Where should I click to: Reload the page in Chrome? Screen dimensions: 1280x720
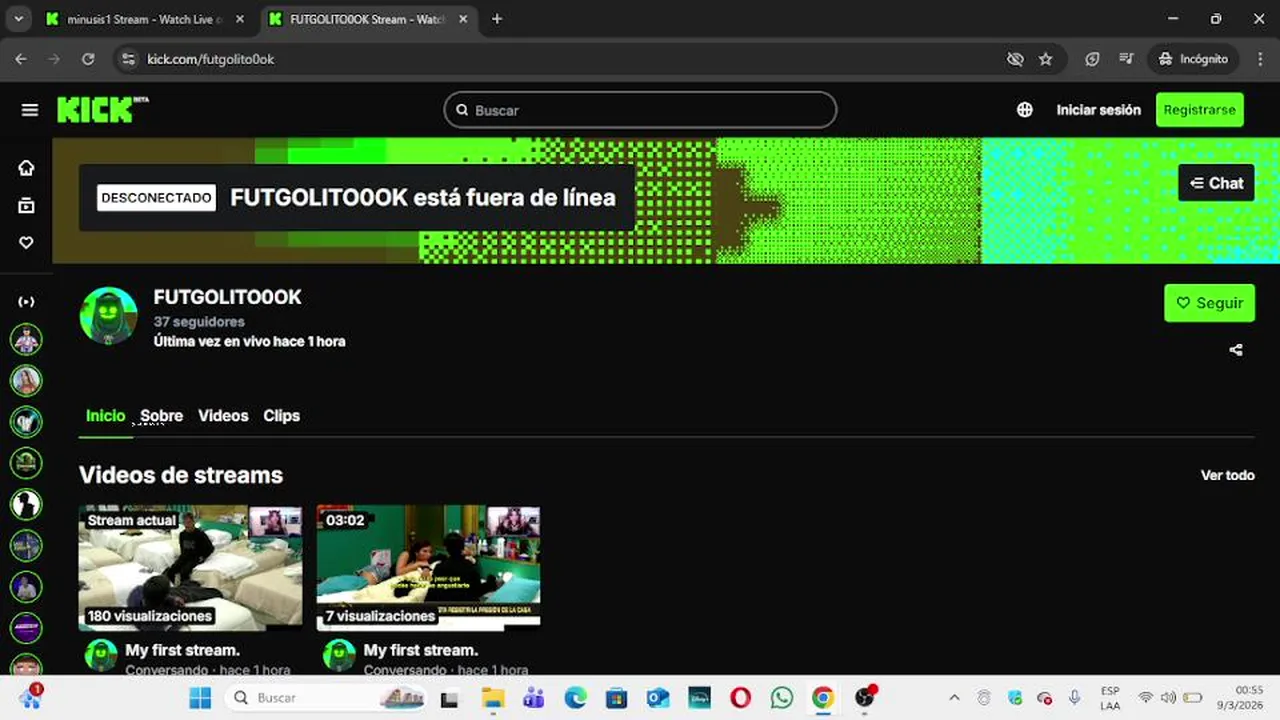[88, 59]
